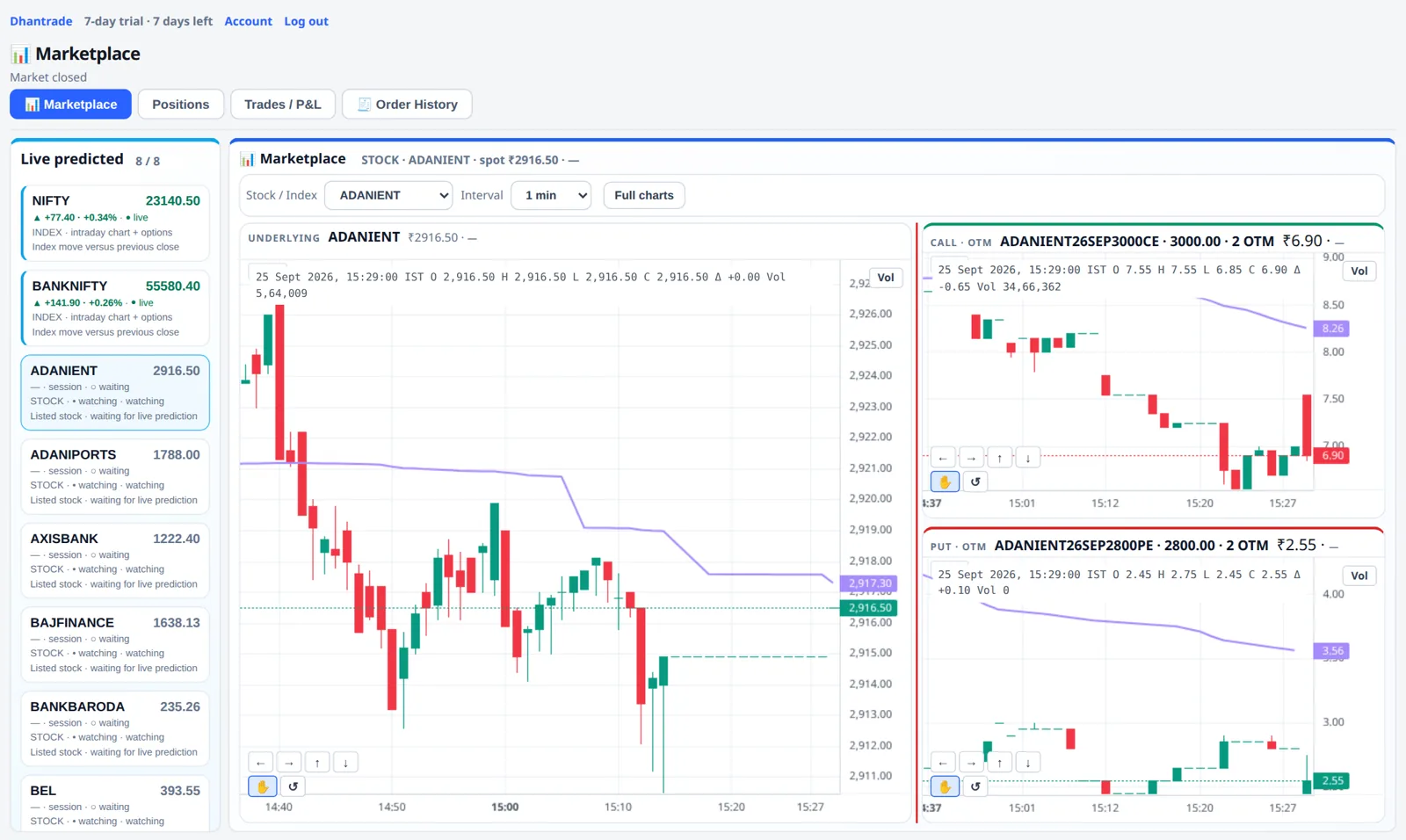Toggle hand pan tool on PUT chart
The height and width of the screenshot is (840, 1406).
tap(945, 786)
